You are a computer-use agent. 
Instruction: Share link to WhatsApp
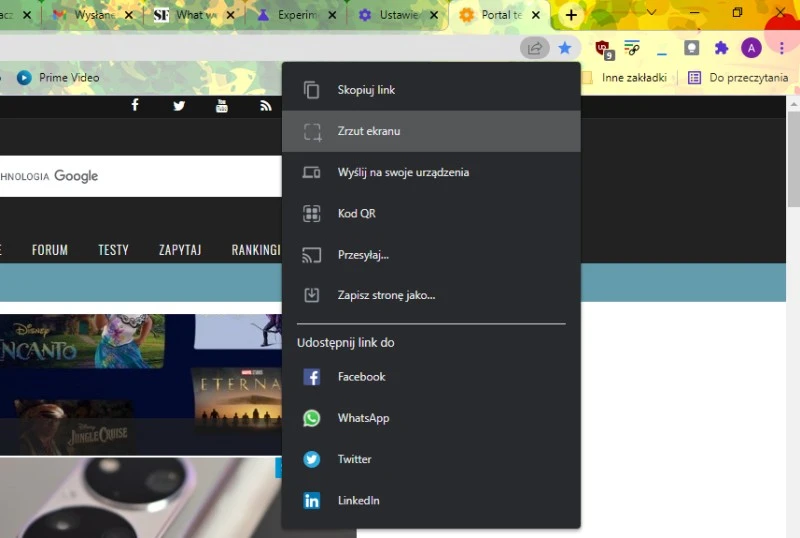[431, 418]
